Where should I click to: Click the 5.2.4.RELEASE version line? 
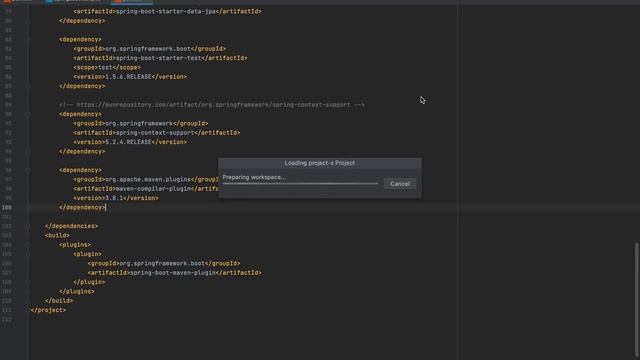[x=130, y=142]
